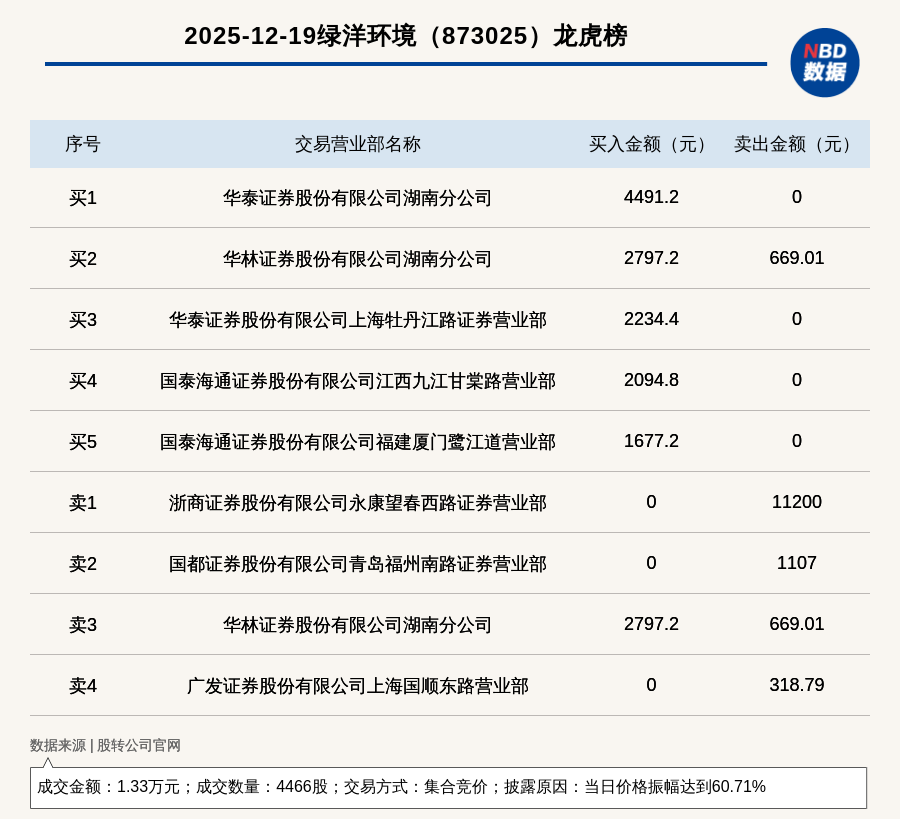Click 华泰证券上海牡丹江路证券营业部 entry
The width and height of the screenshot is (900, 819).
tap(357, 320)
